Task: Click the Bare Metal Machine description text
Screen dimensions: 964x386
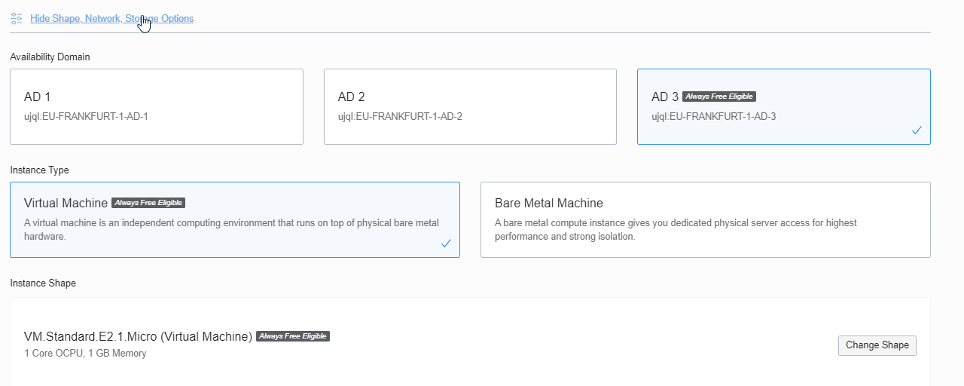Action: coord(676,229)
